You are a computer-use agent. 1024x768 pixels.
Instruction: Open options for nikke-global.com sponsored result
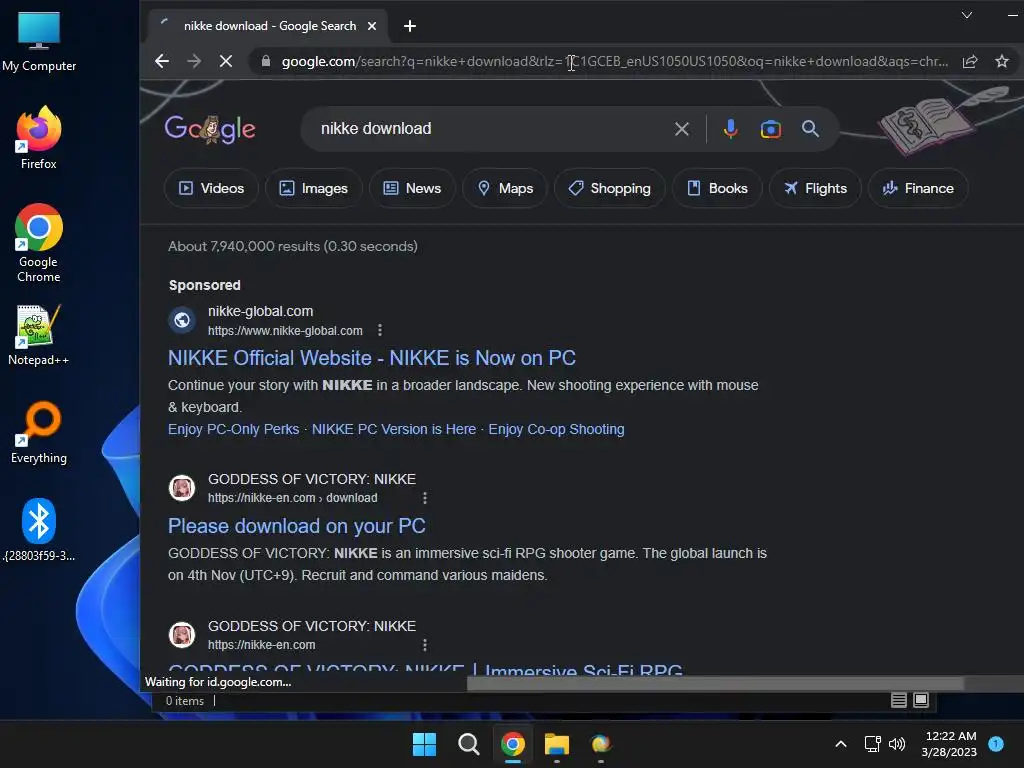(x=380, y=330)
